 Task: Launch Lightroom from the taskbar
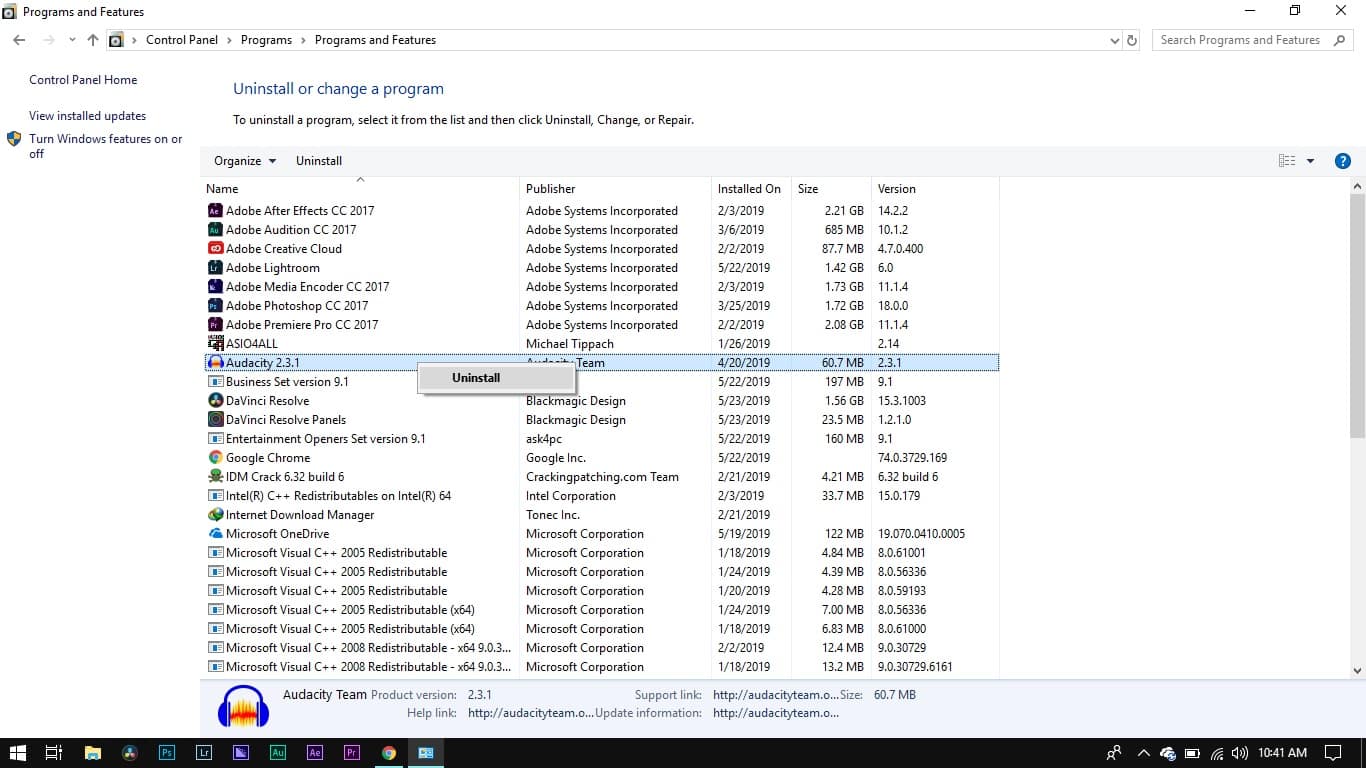coord(204,753)
